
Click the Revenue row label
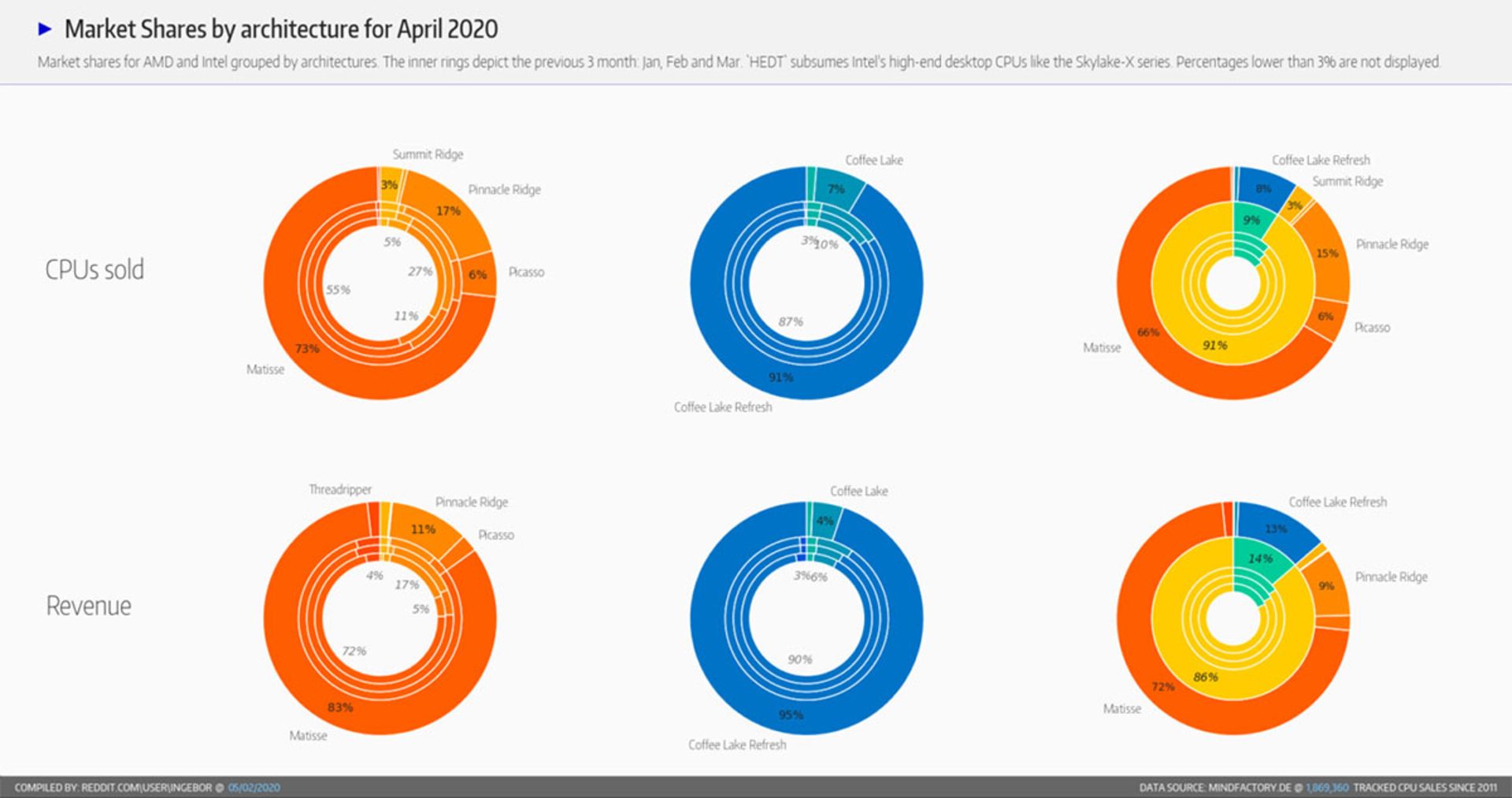89,606
